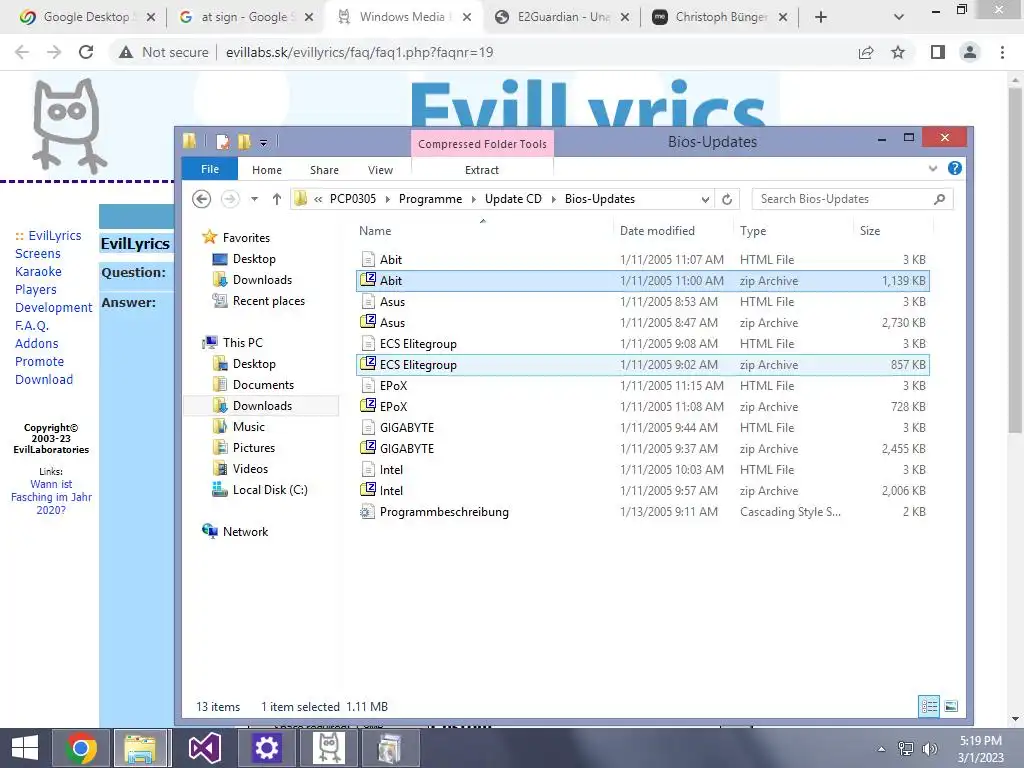Switch to Large icons view layout

point(952,706)
